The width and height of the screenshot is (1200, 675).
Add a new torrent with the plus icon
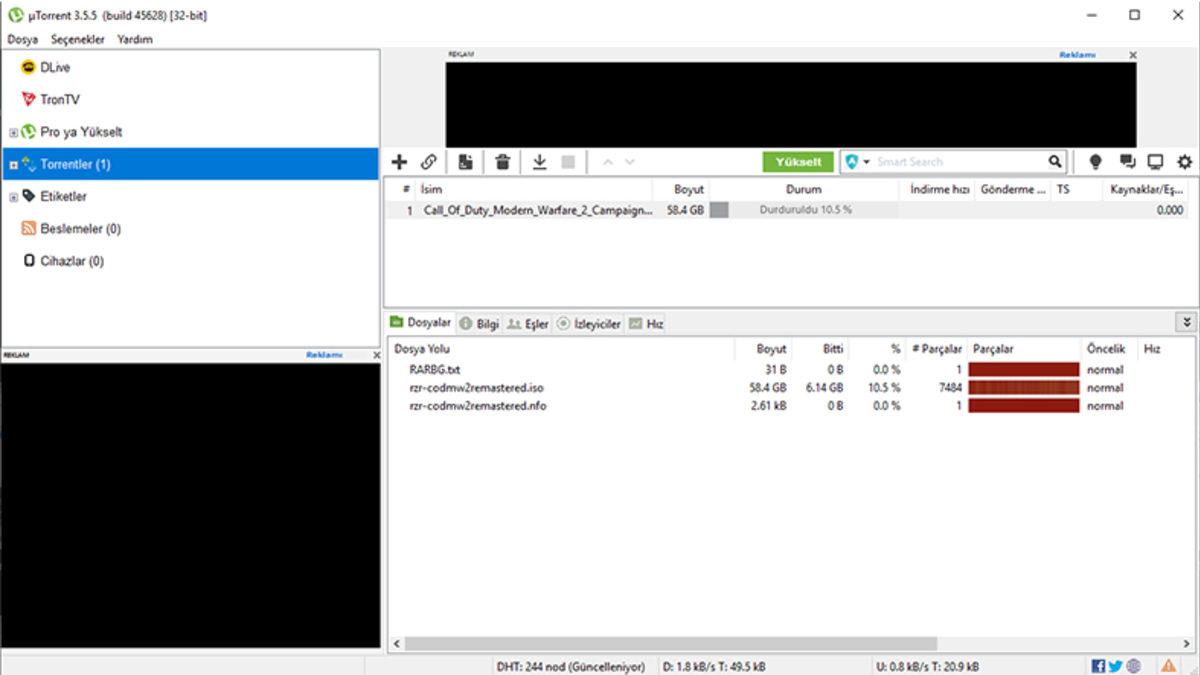pyautogui.click(x=399, y=161)
